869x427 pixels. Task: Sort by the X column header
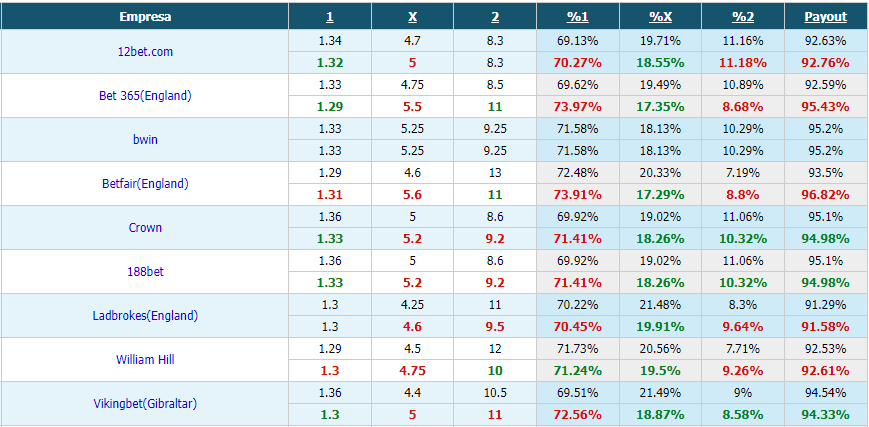point(412,17)
